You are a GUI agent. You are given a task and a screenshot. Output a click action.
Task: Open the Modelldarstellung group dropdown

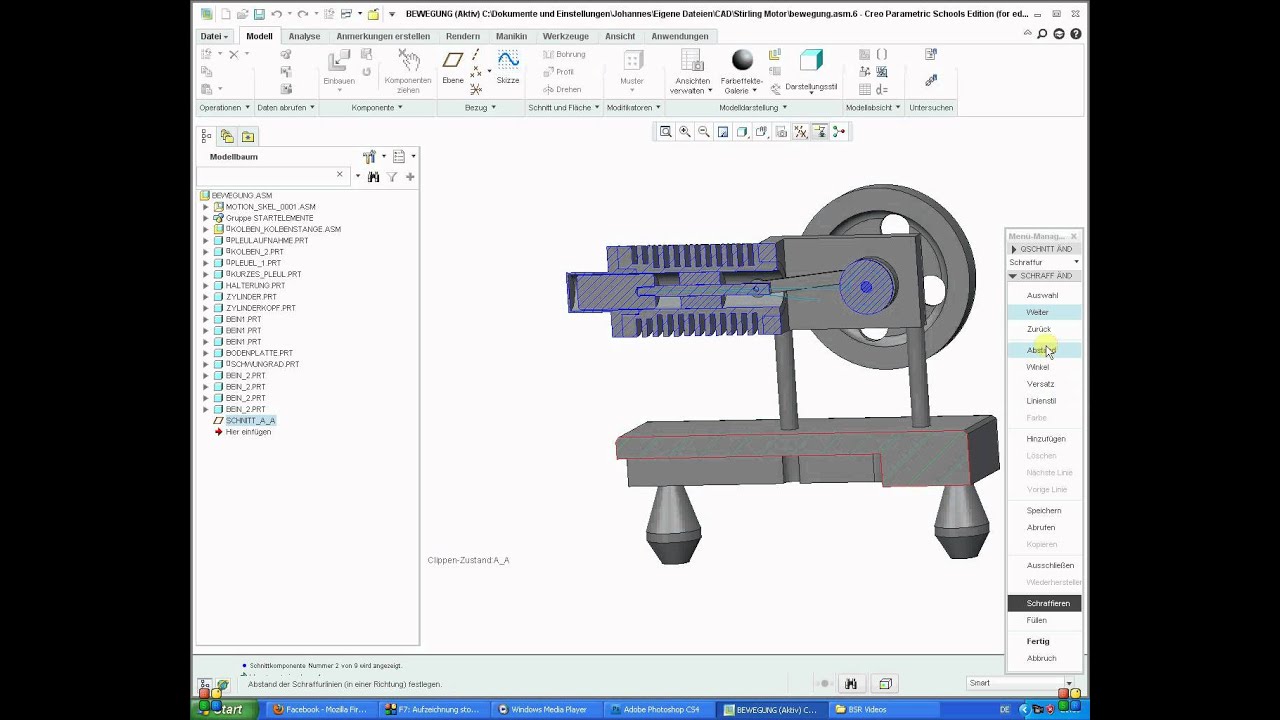pos(753,107)
